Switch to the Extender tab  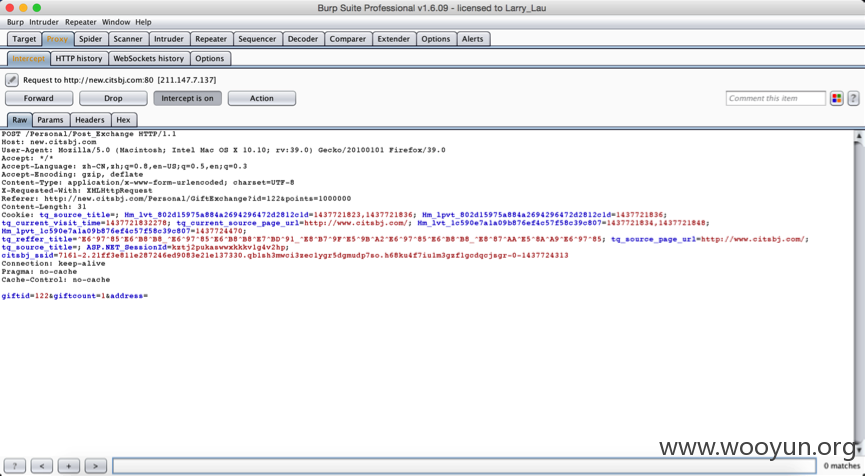pyautogui.click(x=393, y=39)
